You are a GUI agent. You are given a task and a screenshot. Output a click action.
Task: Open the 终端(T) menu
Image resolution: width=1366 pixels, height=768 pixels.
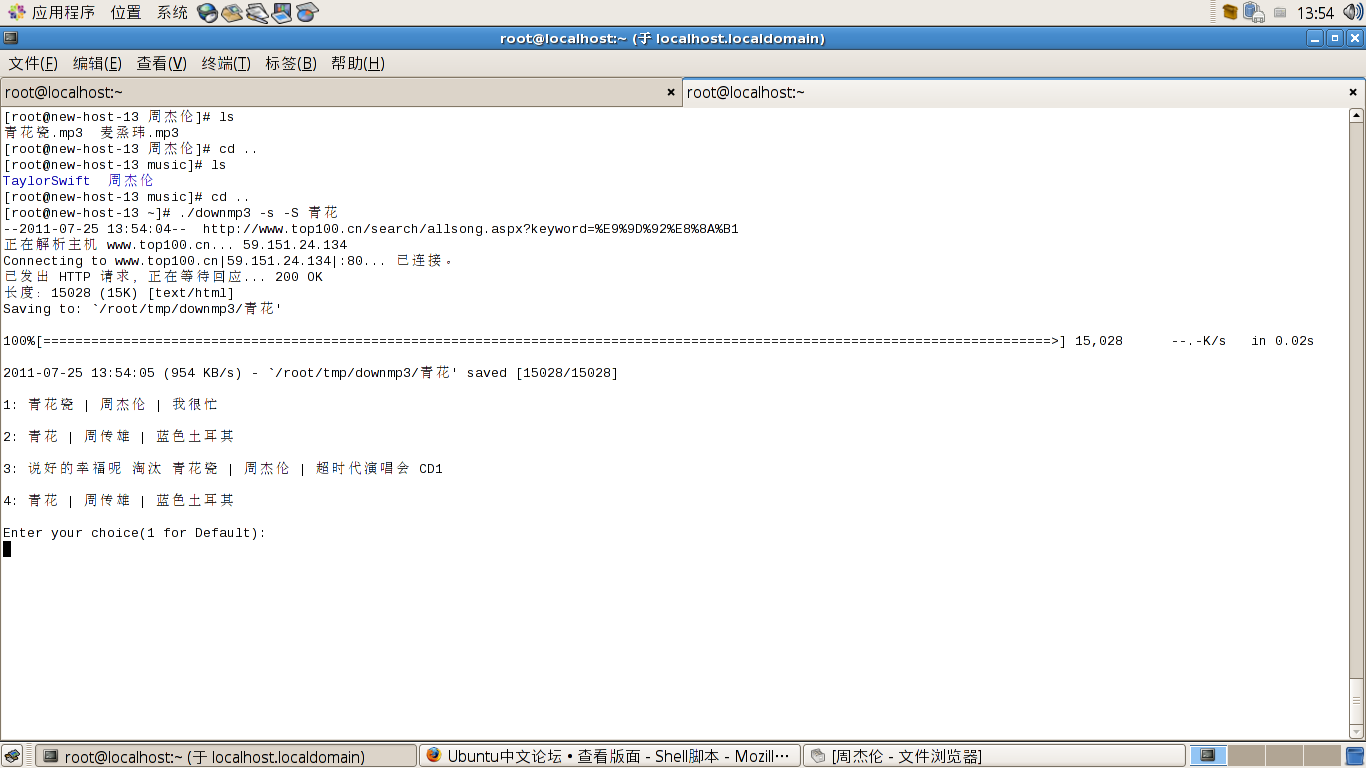click(x=226, y=63)
